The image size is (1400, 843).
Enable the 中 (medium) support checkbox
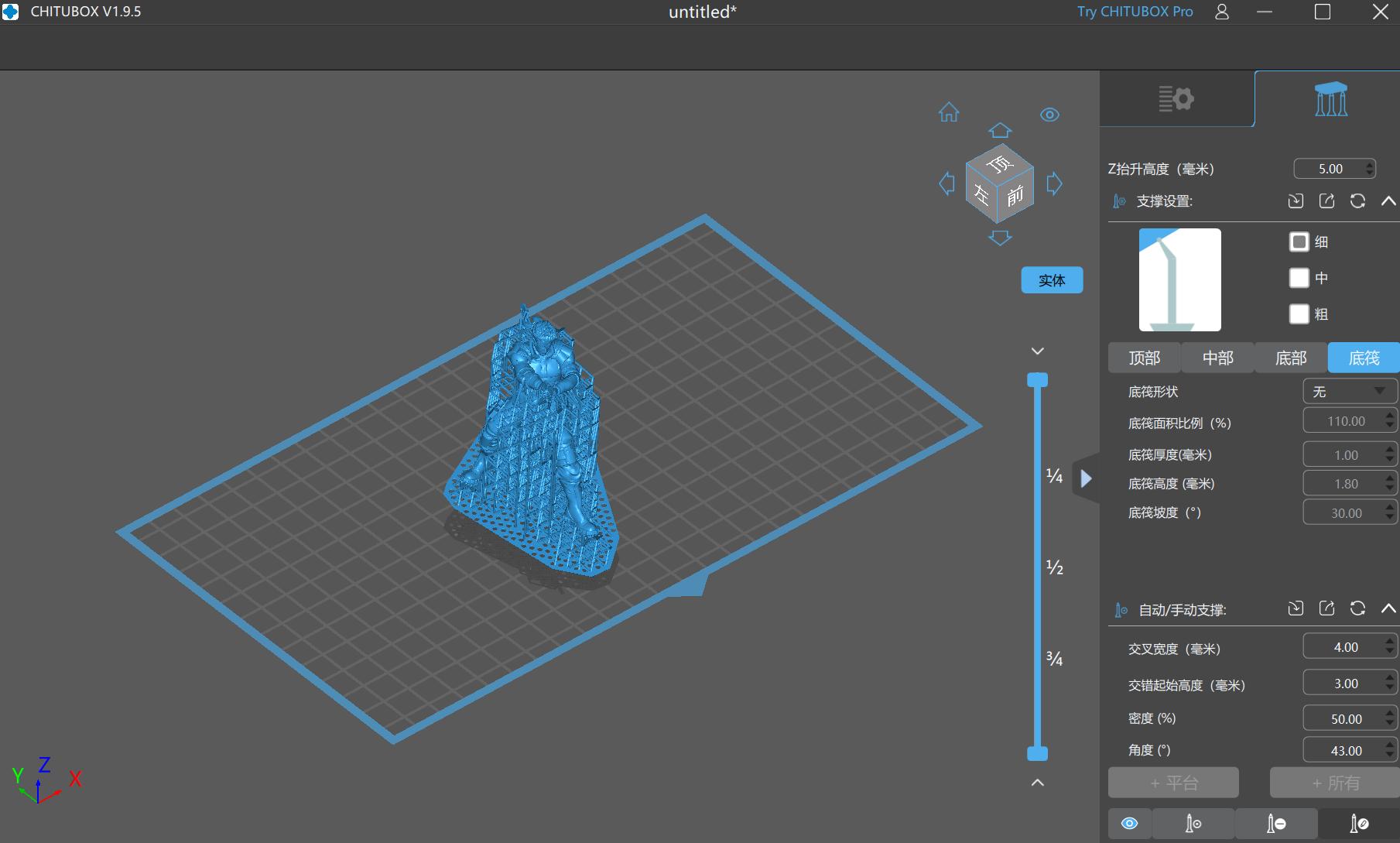point(1299,278)
